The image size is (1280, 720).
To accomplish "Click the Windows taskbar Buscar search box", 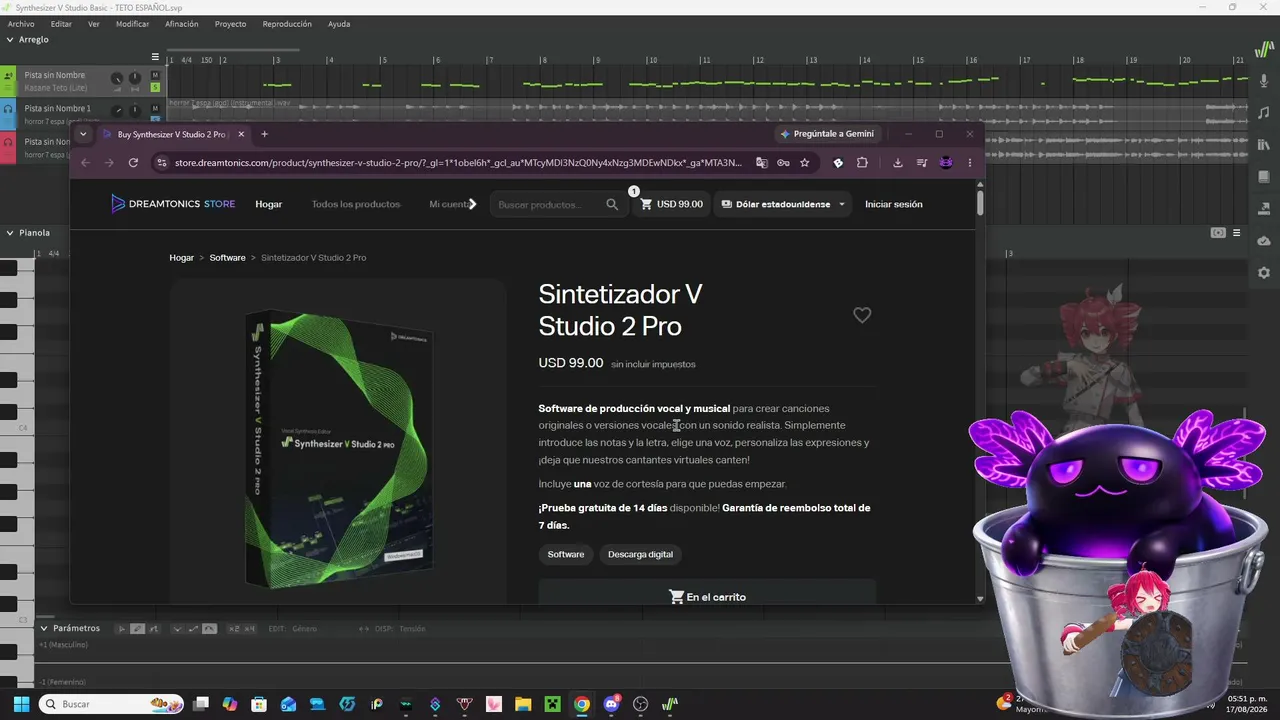I will tap(111, 704).
